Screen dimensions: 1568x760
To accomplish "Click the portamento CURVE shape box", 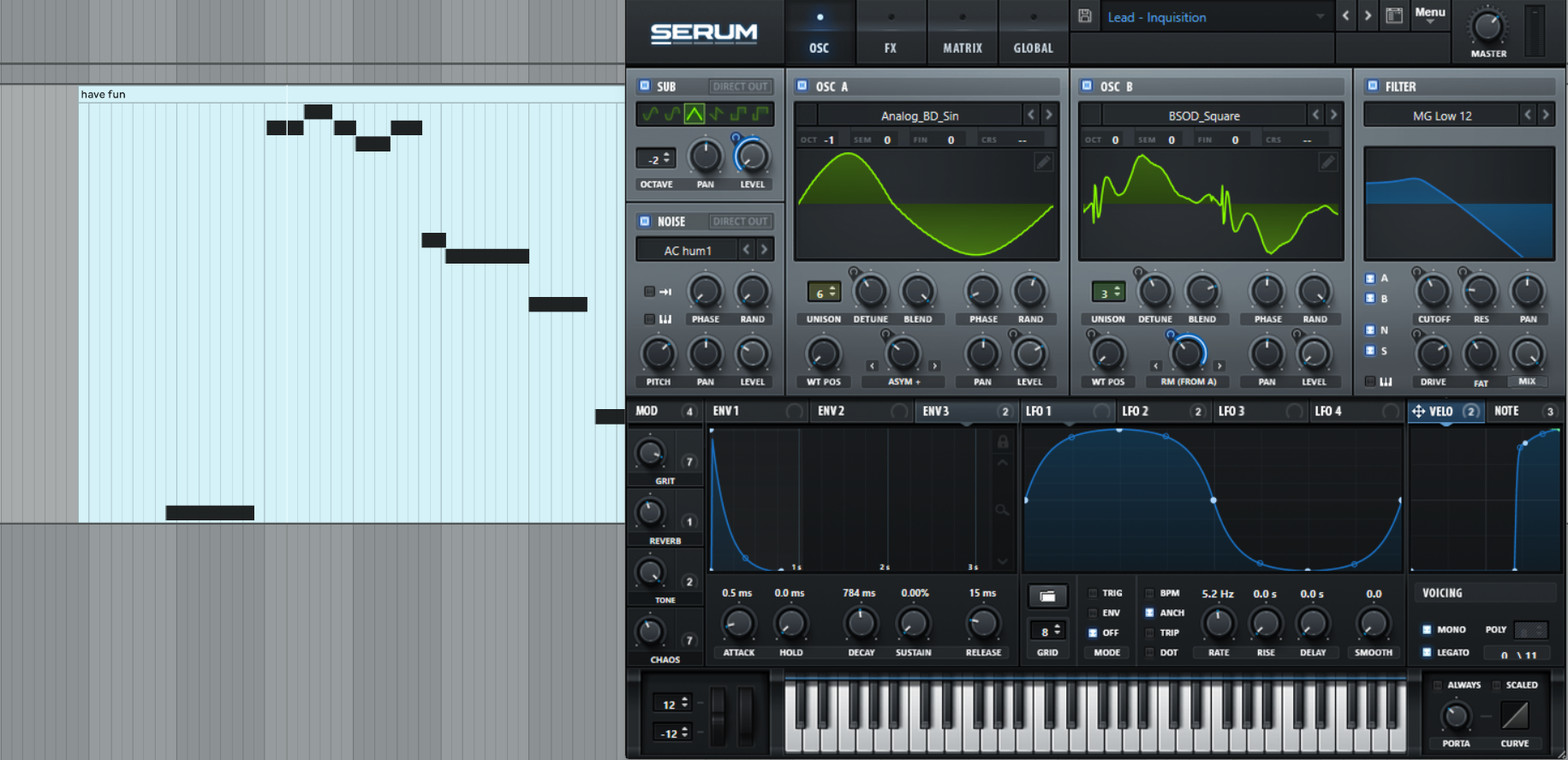I will click(1514, 715).
